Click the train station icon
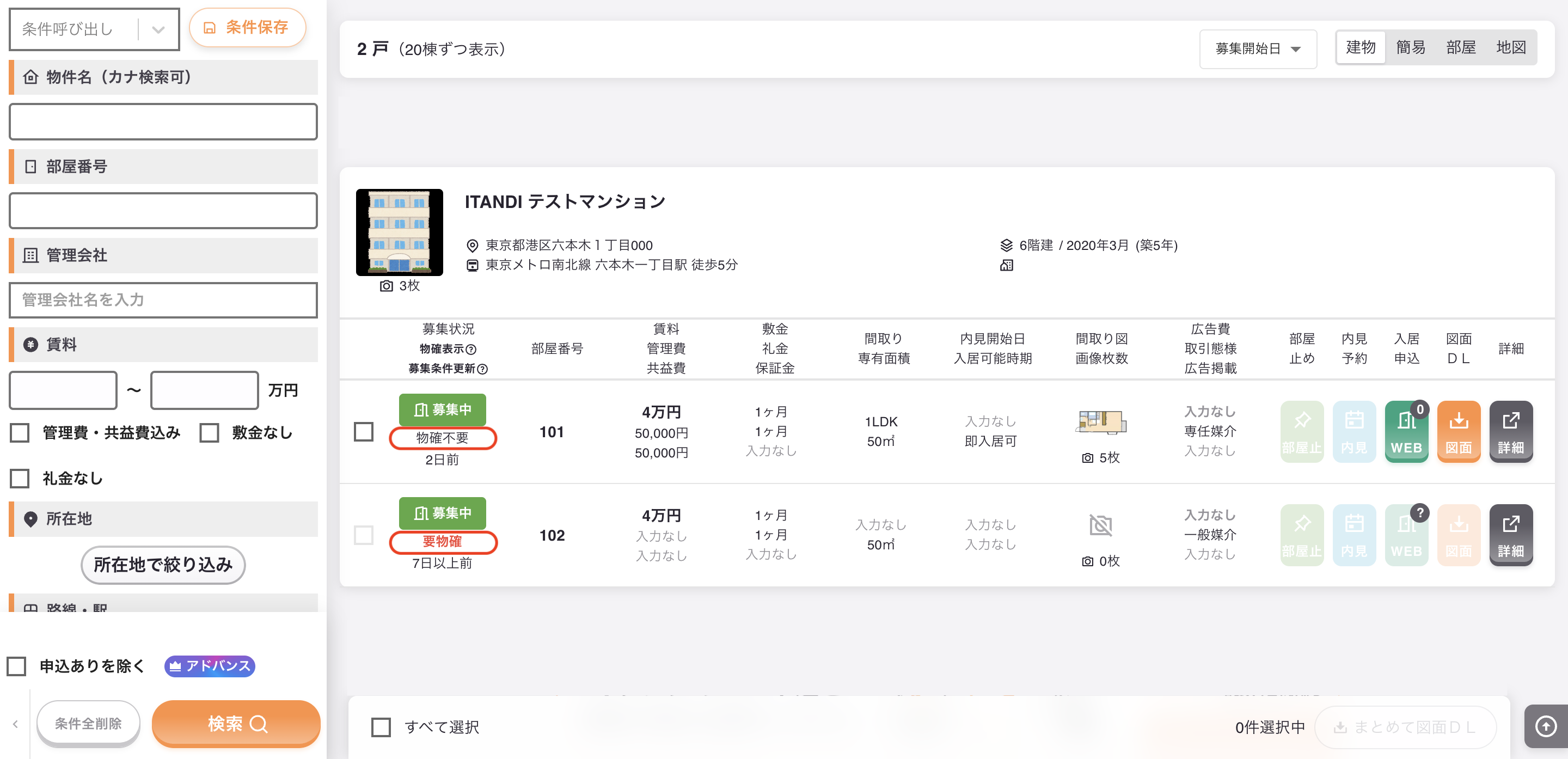The height and width of the screenshot is (759, 1568). tap(471, 265)
